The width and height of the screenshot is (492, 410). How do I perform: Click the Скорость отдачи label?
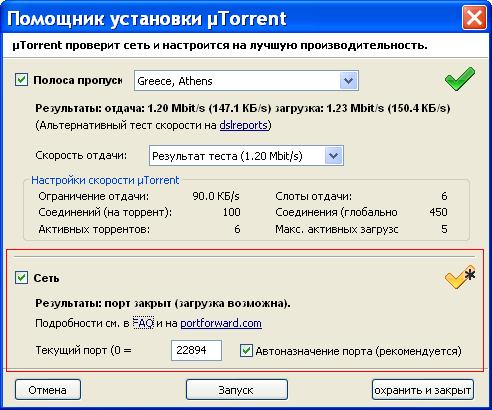point(81,155)
